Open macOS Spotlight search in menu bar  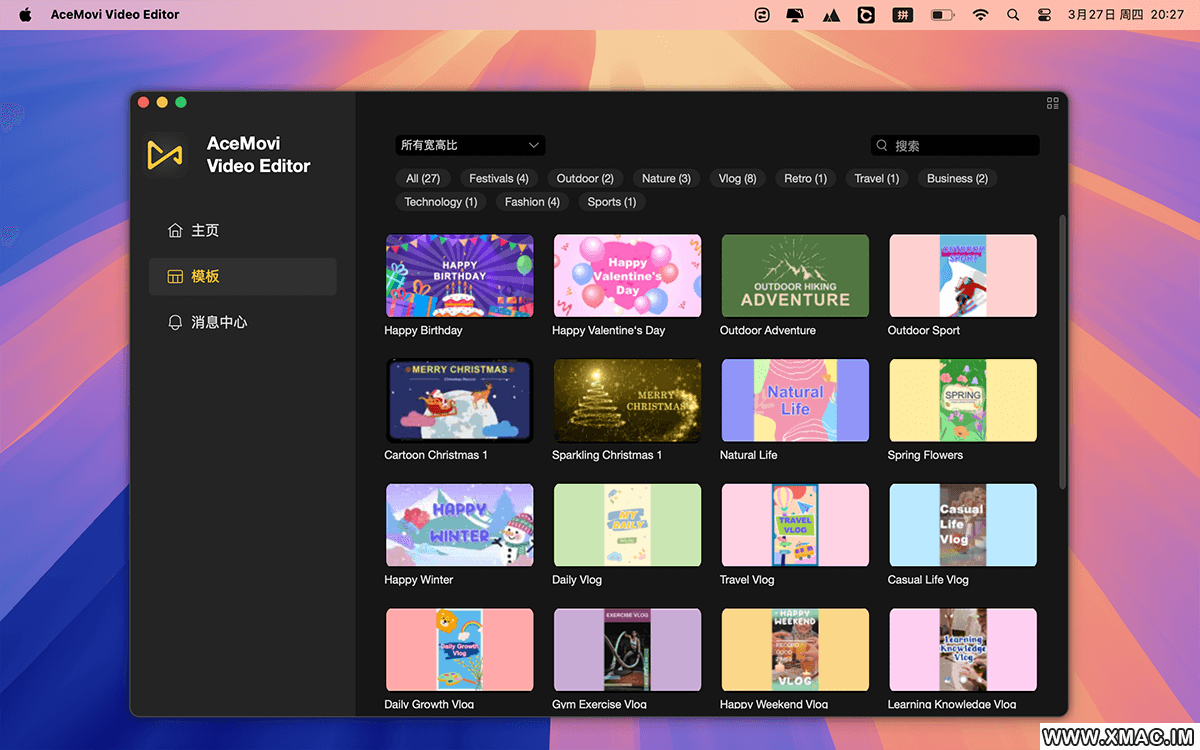point(1013,15)
